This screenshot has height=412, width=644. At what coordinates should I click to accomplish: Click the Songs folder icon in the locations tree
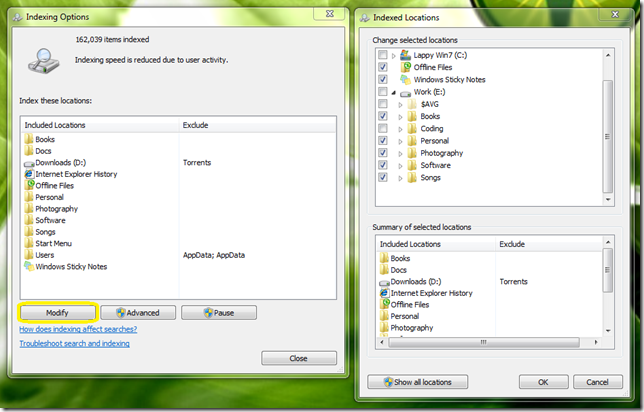(412, 177)
